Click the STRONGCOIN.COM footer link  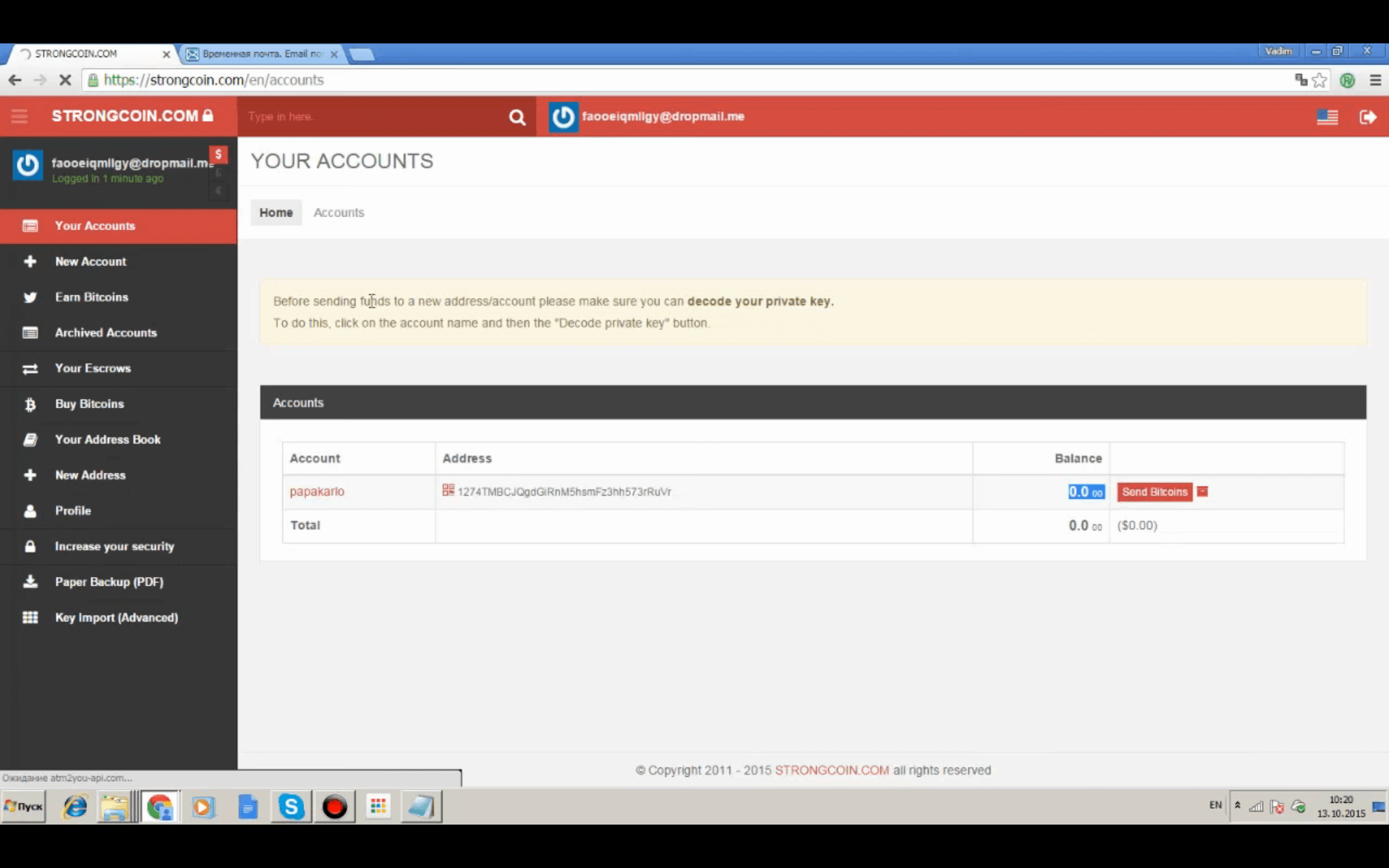click(832, 770)
